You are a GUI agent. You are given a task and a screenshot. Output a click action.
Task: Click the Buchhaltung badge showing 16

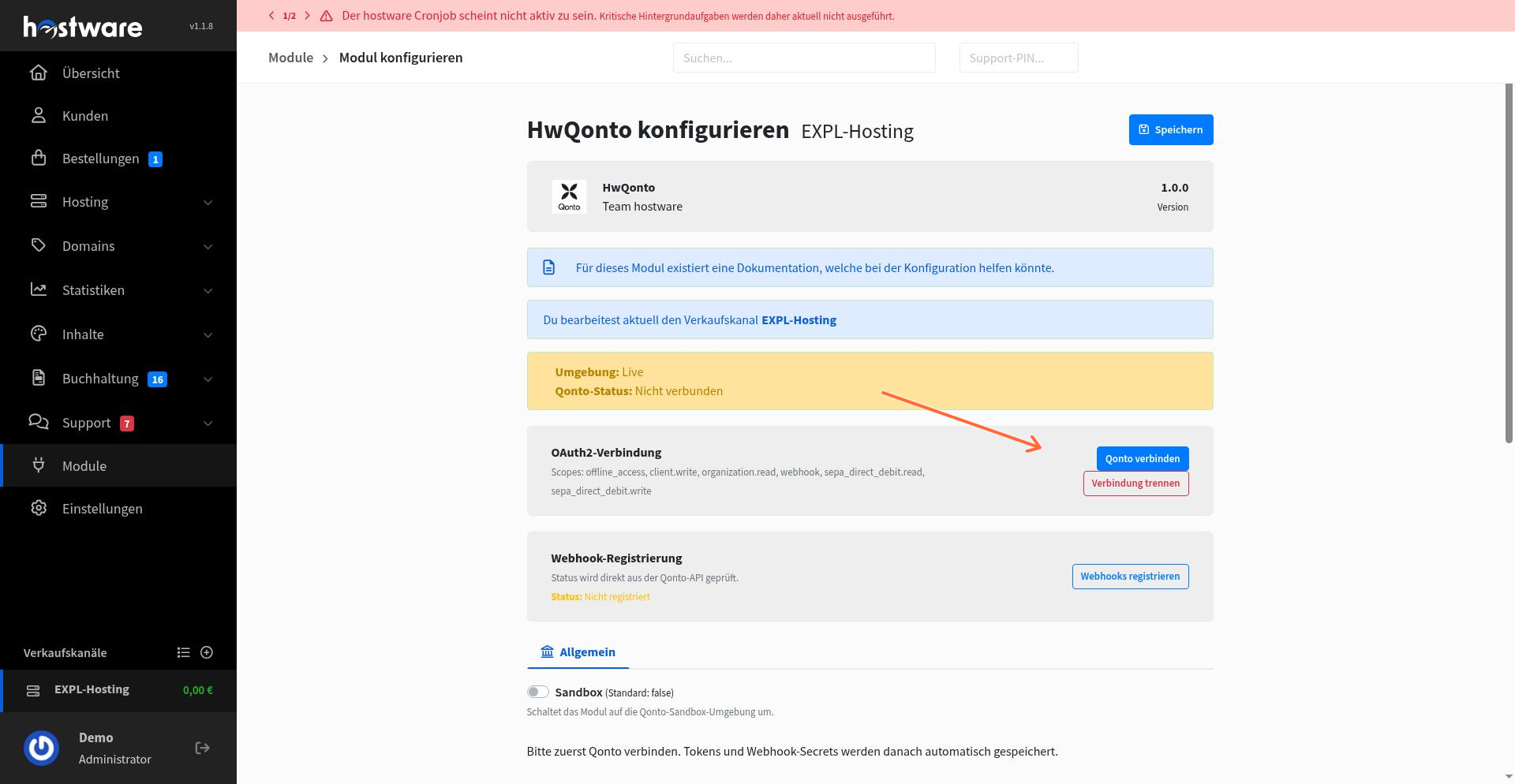tap(158, 379)
